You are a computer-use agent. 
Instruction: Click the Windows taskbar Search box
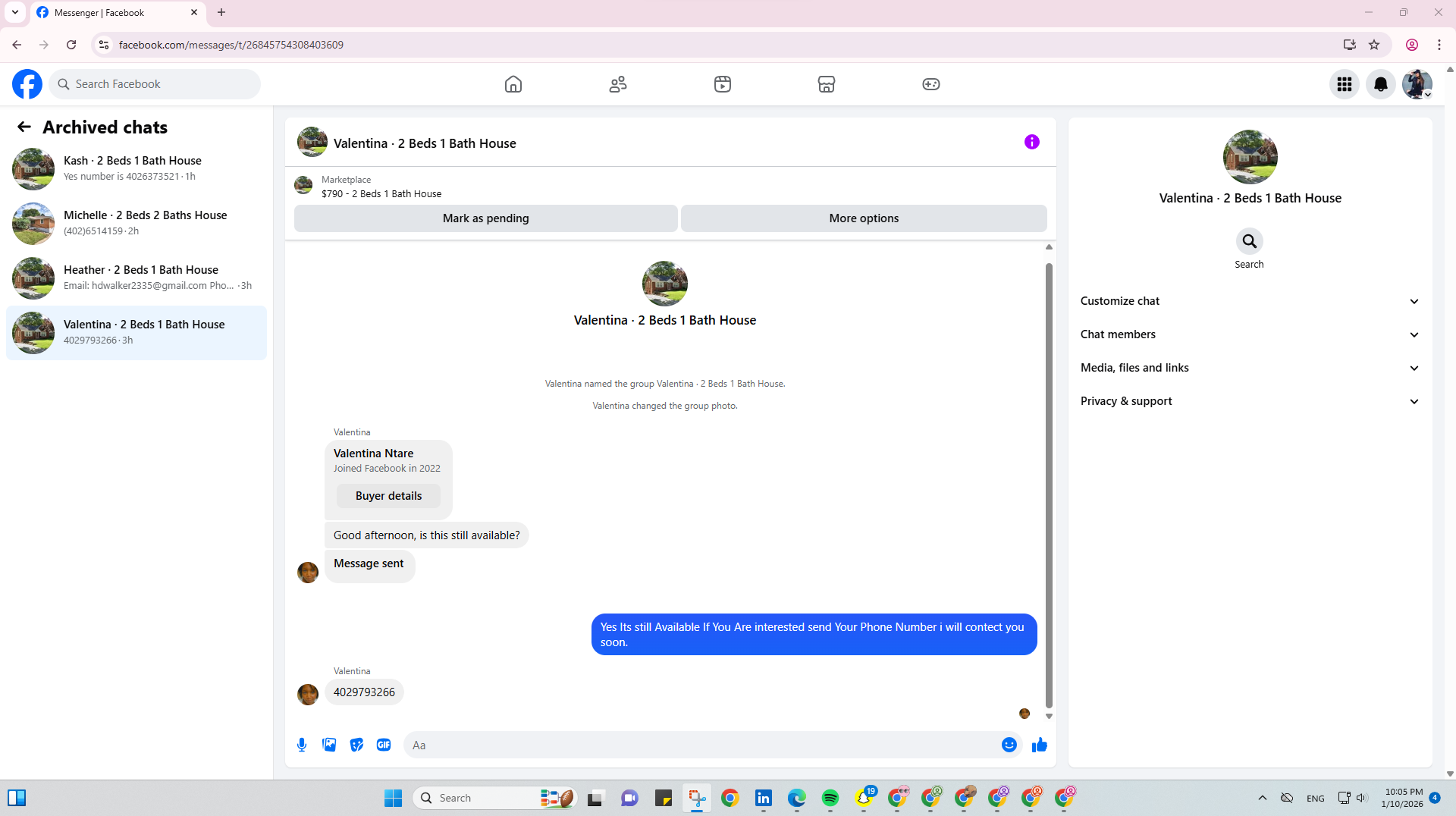[x=495, y=798]
